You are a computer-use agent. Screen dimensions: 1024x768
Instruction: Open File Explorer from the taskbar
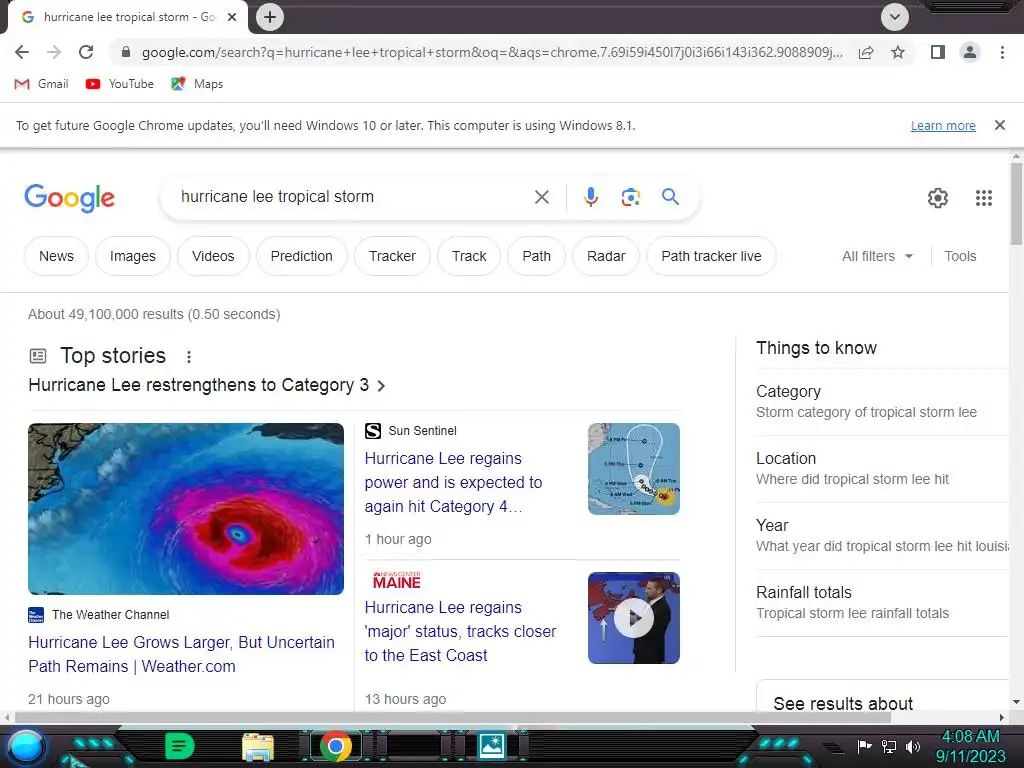tap(258, 747)
